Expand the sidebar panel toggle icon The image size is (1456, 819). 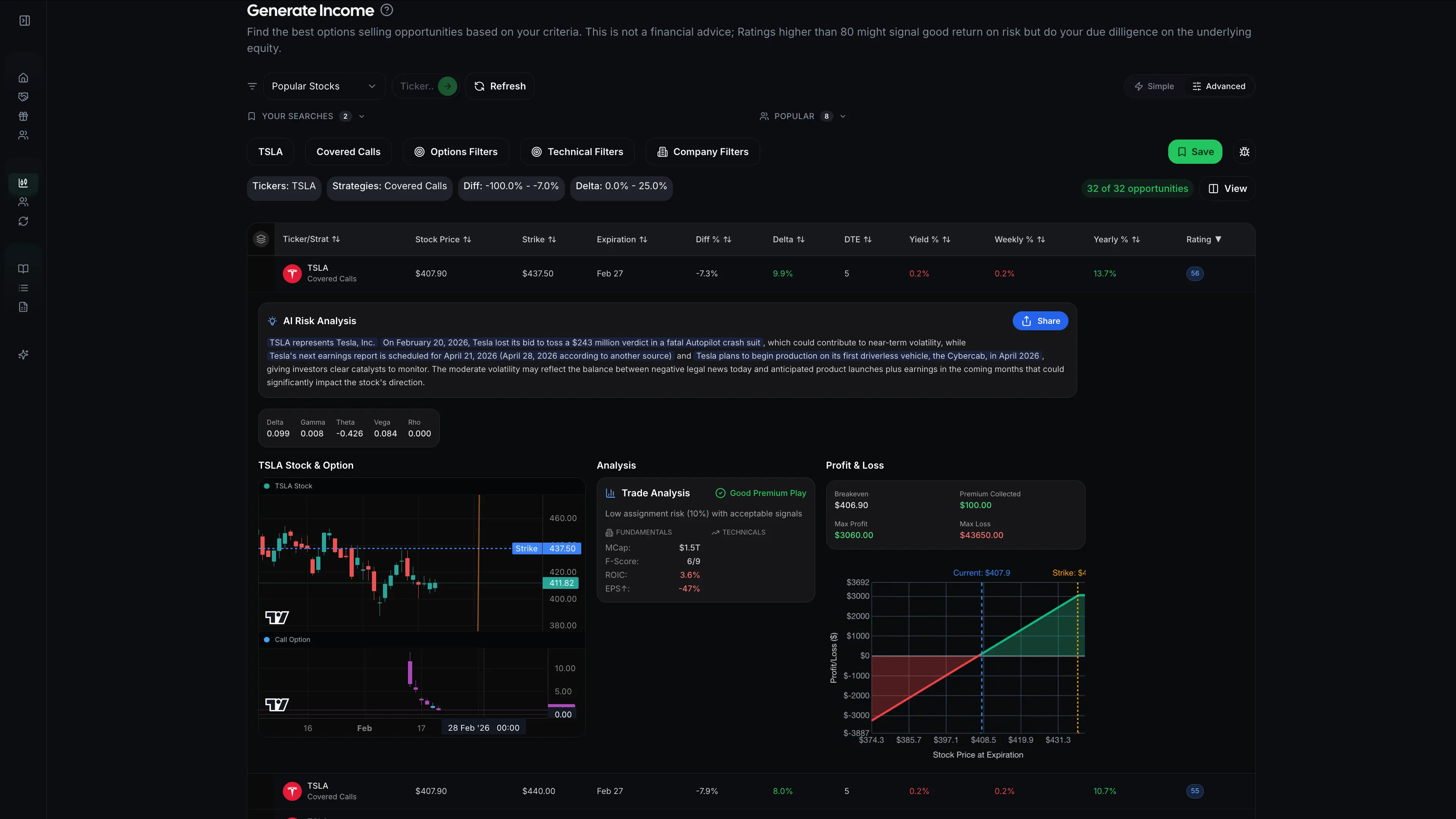(x=24, y=21)
